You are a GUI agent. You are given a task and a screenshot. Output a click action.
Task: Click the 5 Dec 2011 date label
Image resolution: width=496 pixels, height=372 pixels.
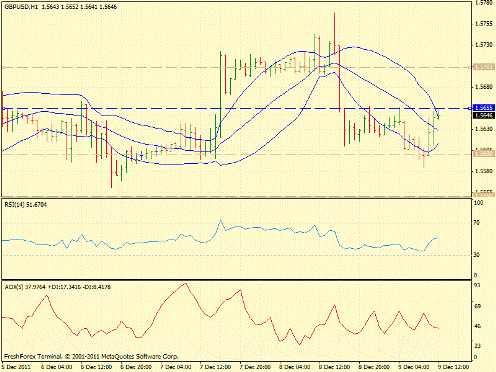click(x=17, y=367)
